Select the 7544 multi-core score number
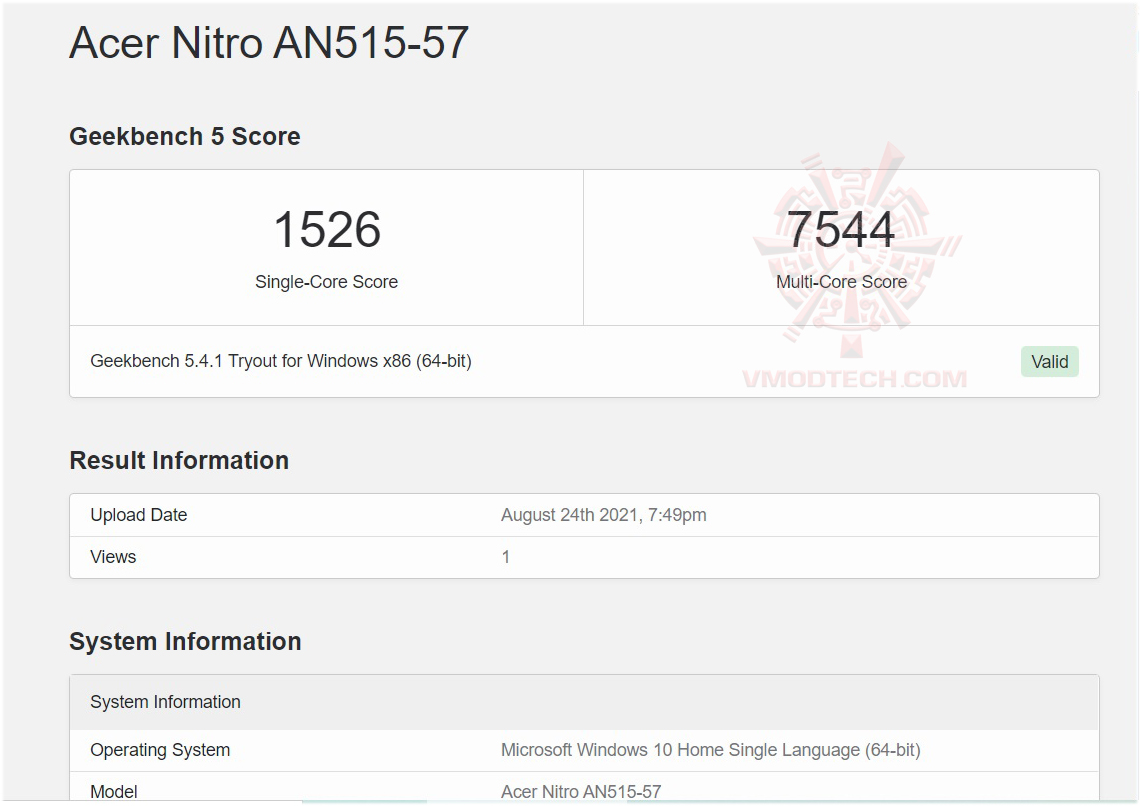This screenshot has height=806, width=1140. [841, 230]
